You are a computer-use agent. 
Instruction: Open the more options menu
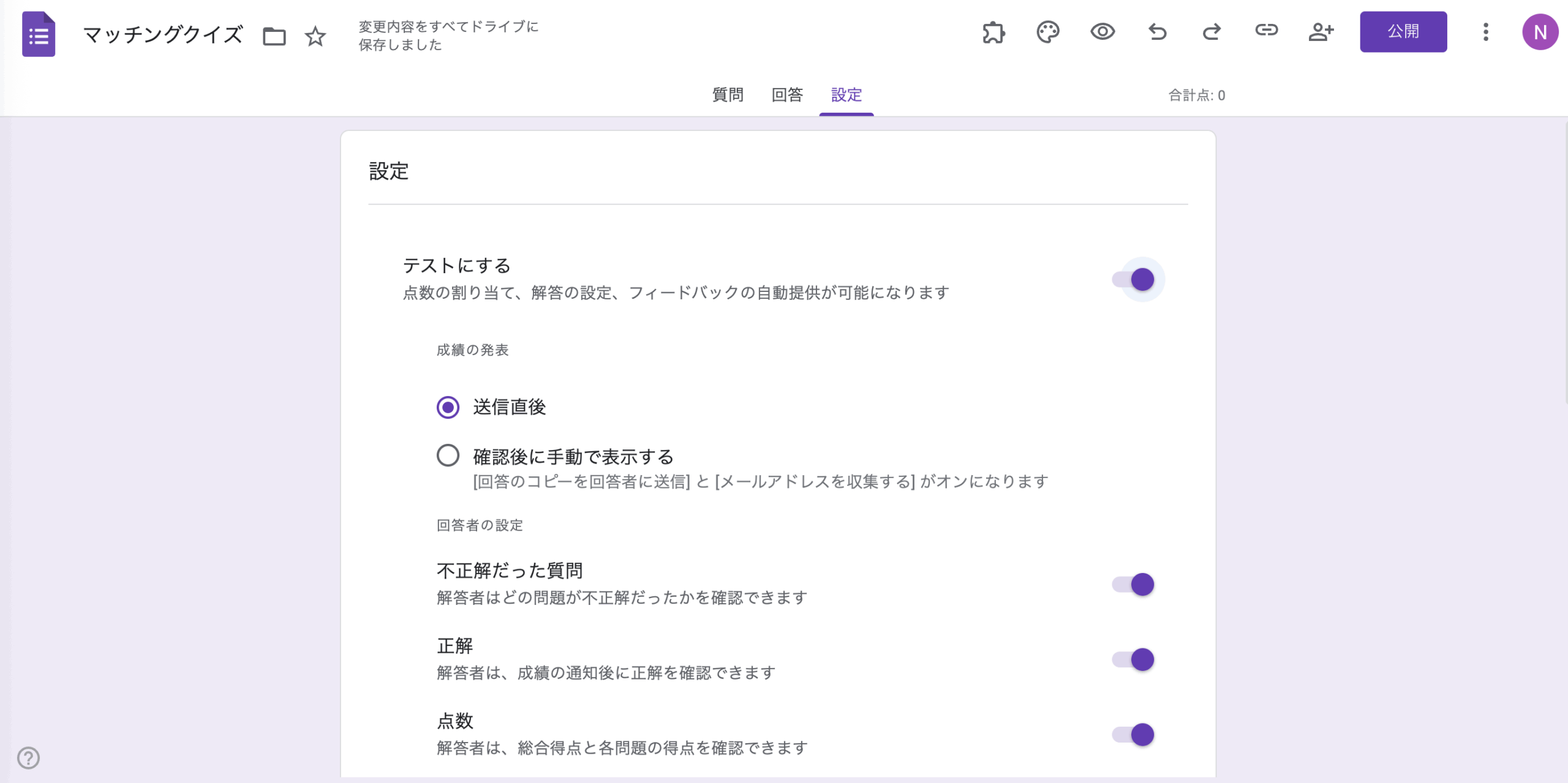click(1486, 32)
